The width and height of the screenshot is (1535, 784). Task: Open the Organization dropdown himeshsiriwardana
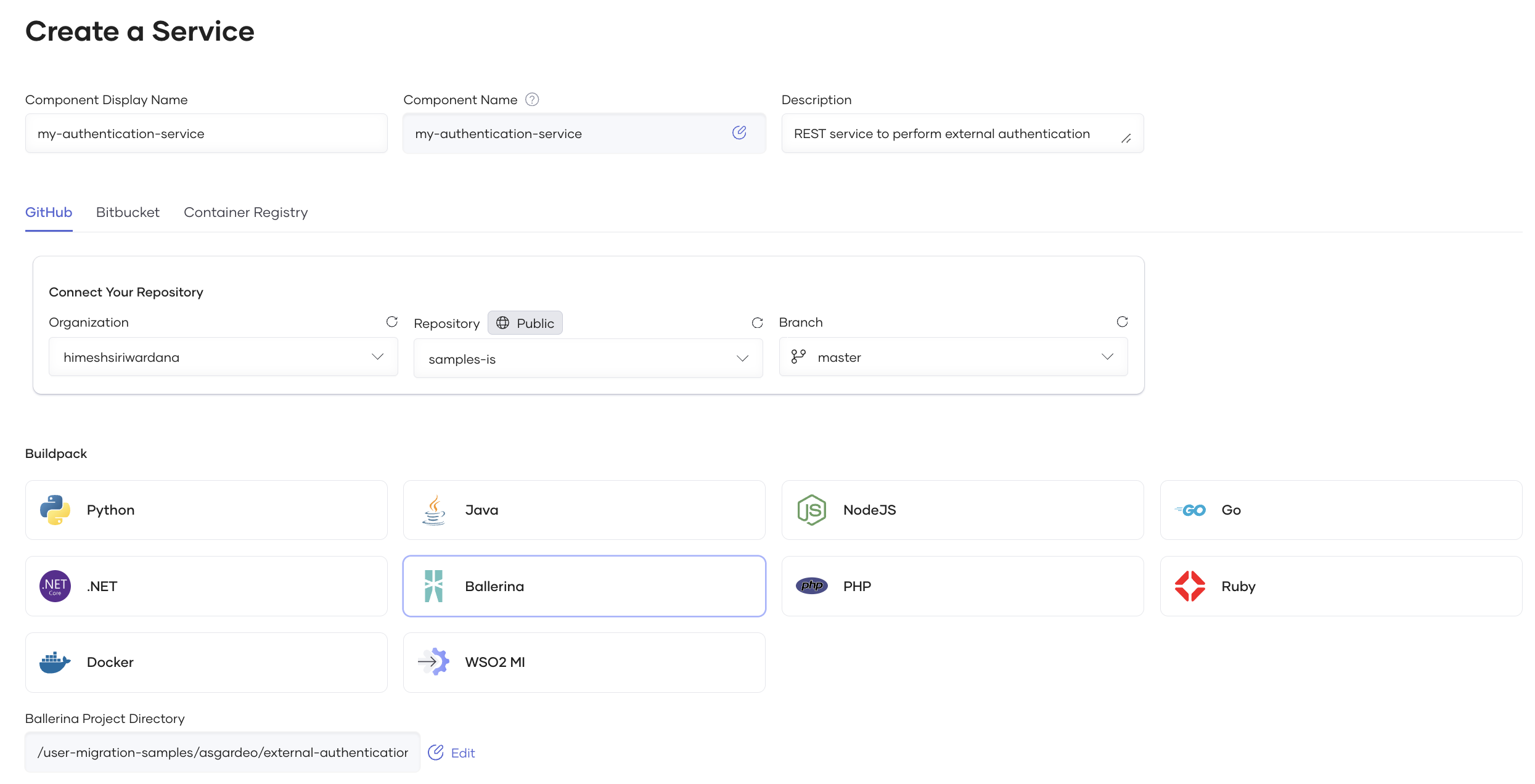pos(223,357)
